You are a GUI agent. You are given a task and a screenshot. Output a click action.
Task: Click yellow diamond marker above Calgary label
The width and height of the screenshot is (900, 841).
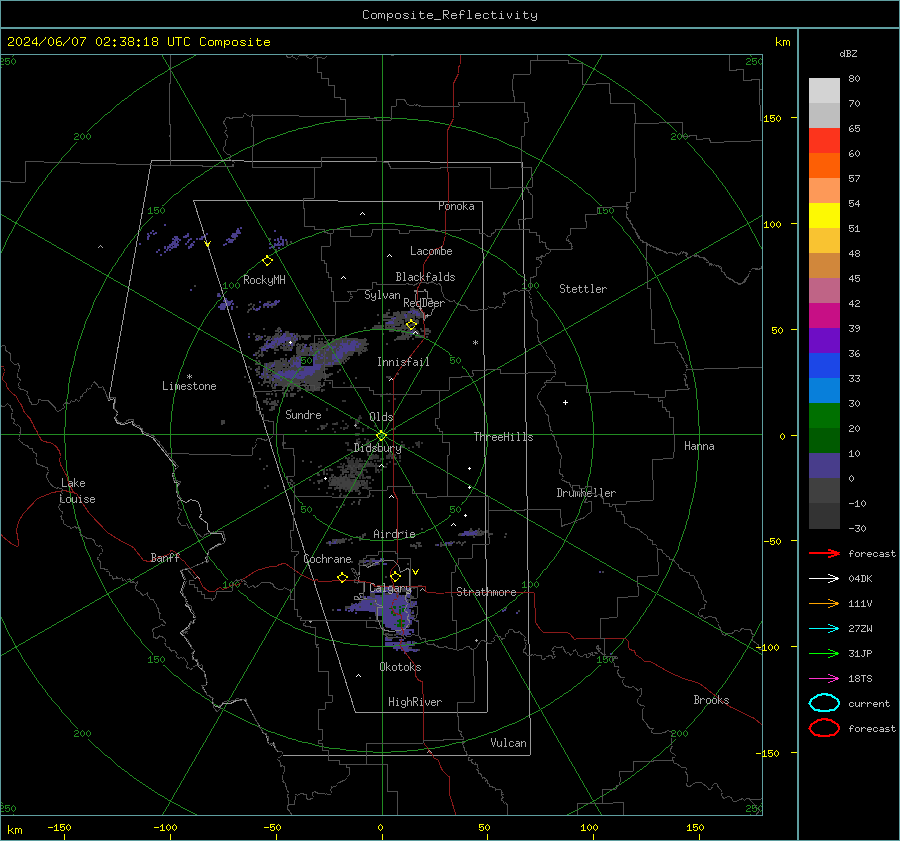tap(395, 576)
